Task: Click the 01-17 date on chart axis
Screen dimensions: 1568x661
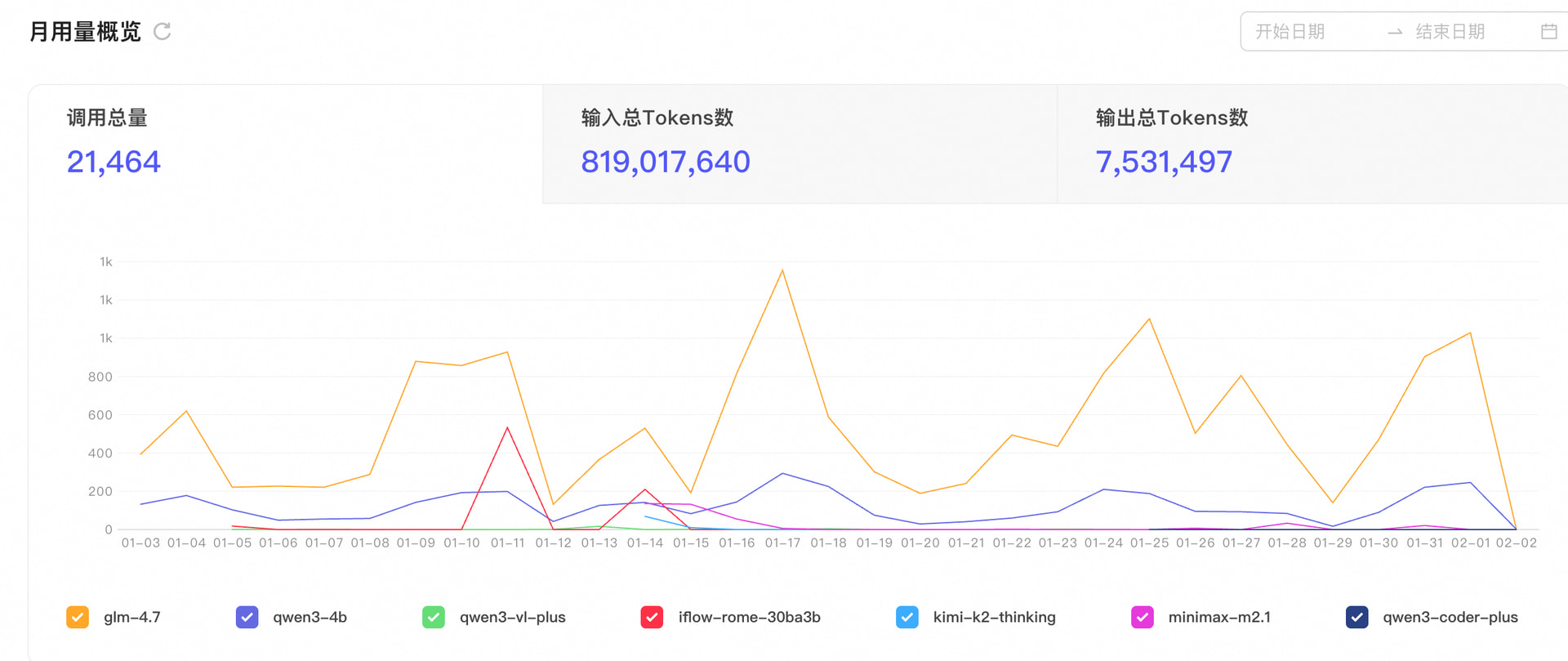Action: click(782, 543)
